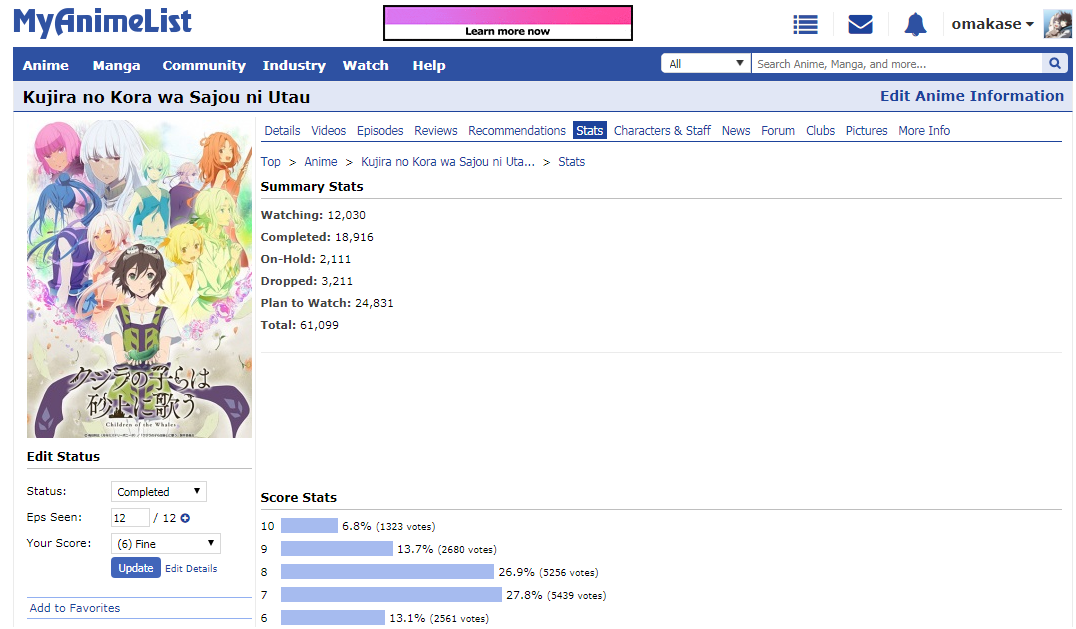This screenshot has width=1076, height=629.
Task: Switch to the Clubs tab
Action: [x=820, y=130]
